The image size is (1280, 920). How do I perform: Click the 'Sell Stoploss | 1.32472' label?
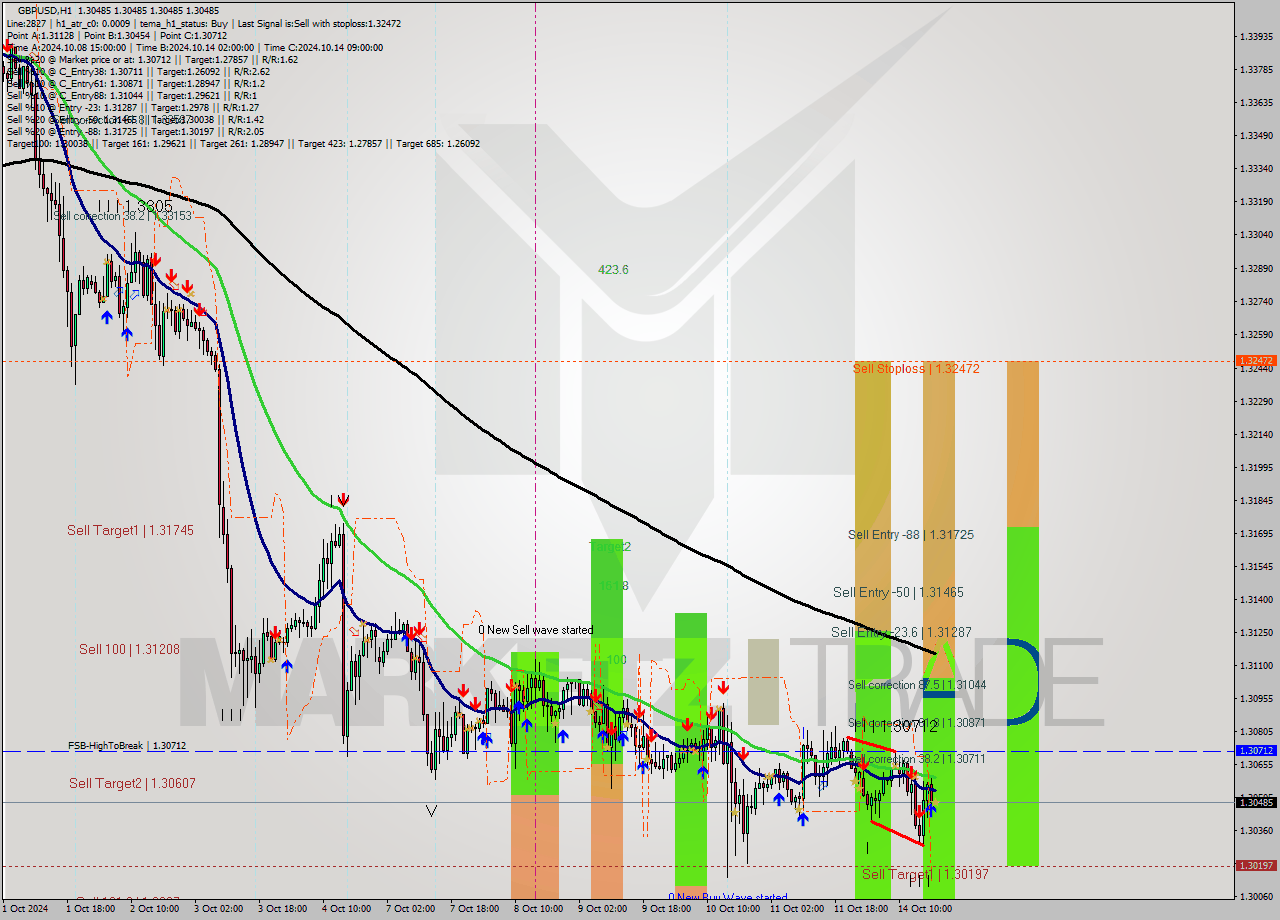click(916, 369)
